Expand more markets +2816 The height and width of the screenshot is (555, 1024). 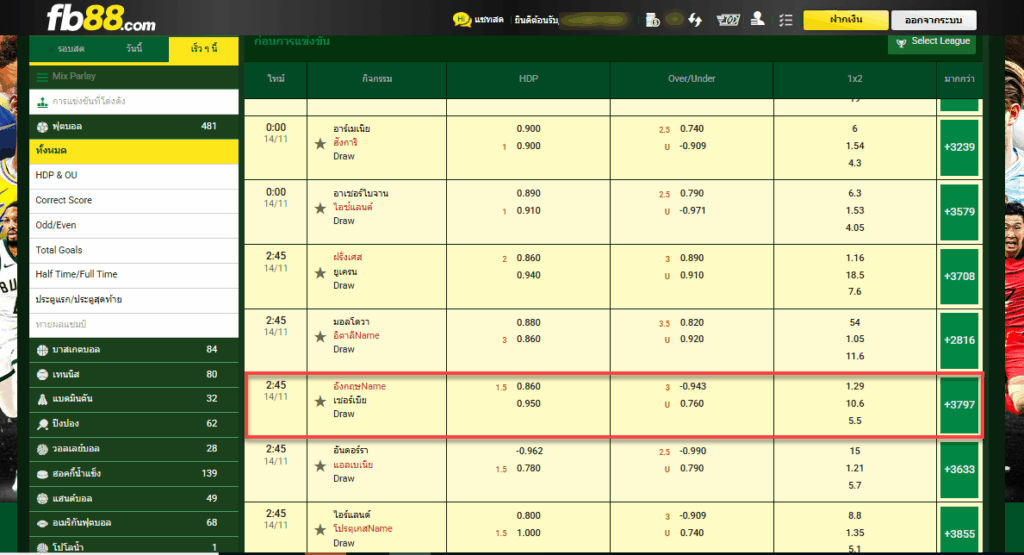959,341
